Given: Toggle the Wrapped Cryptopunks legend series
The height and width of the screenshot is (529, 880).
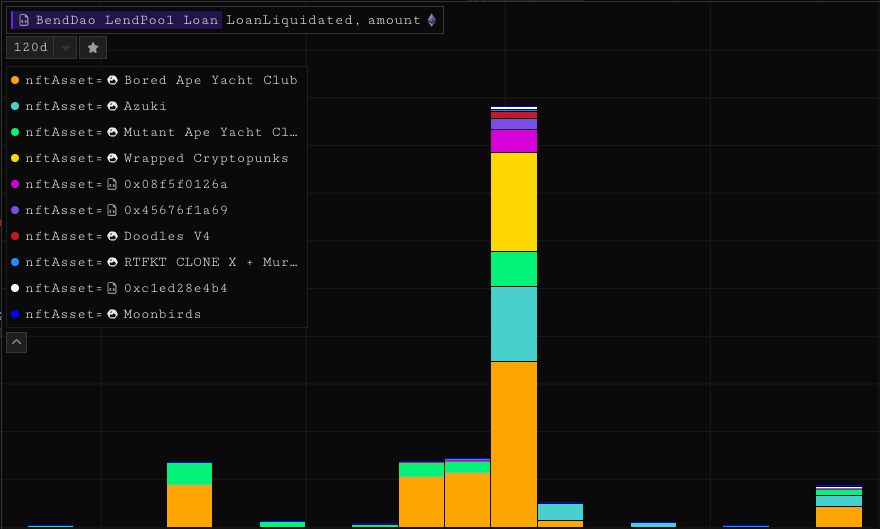Looking at the screenshot, I should [157, 158].
